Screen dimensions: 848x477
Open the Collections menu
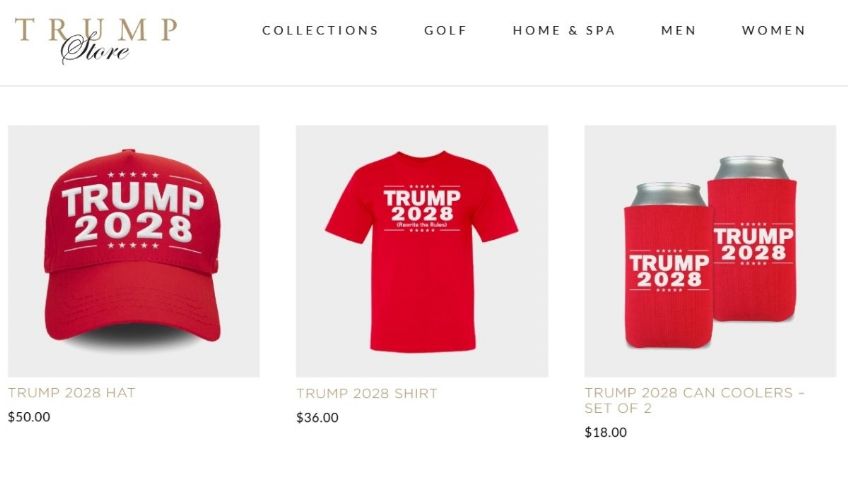pyautogui.click(x=321, y=31)
